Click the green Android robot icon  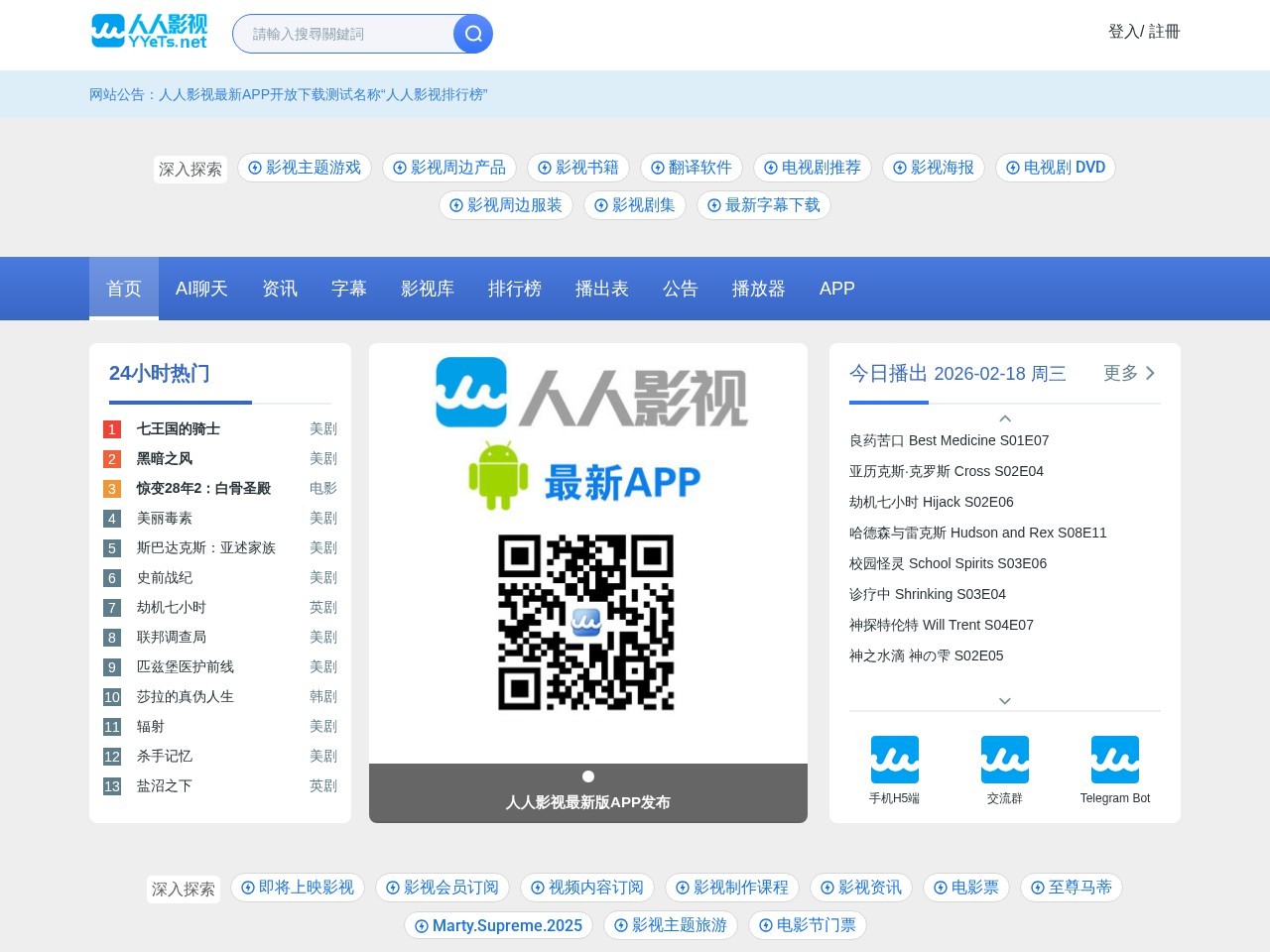(x=498, y=476)
